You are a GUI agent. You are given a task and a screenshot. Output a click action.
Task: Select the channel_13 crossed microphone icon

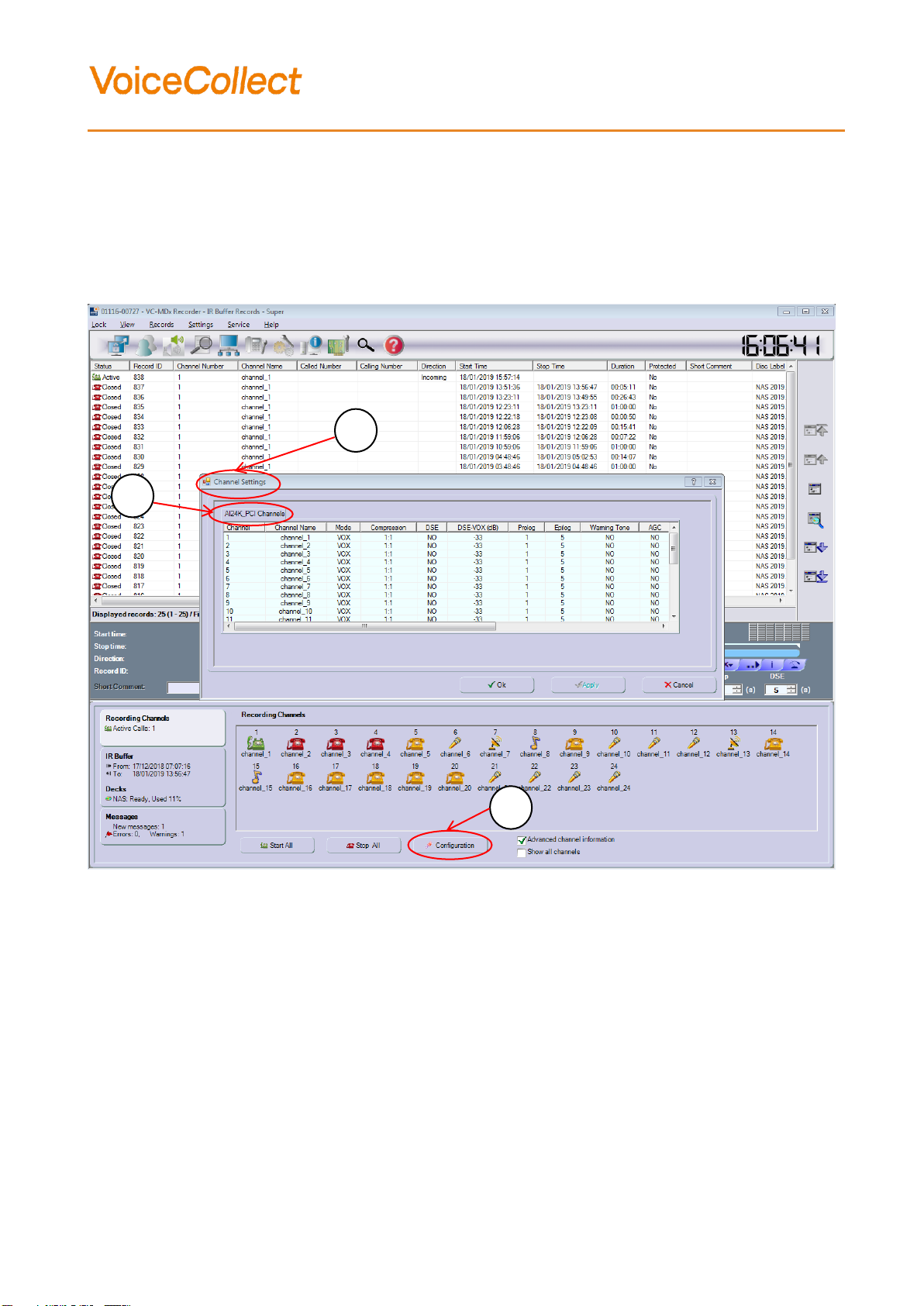(x=733, y=743)
